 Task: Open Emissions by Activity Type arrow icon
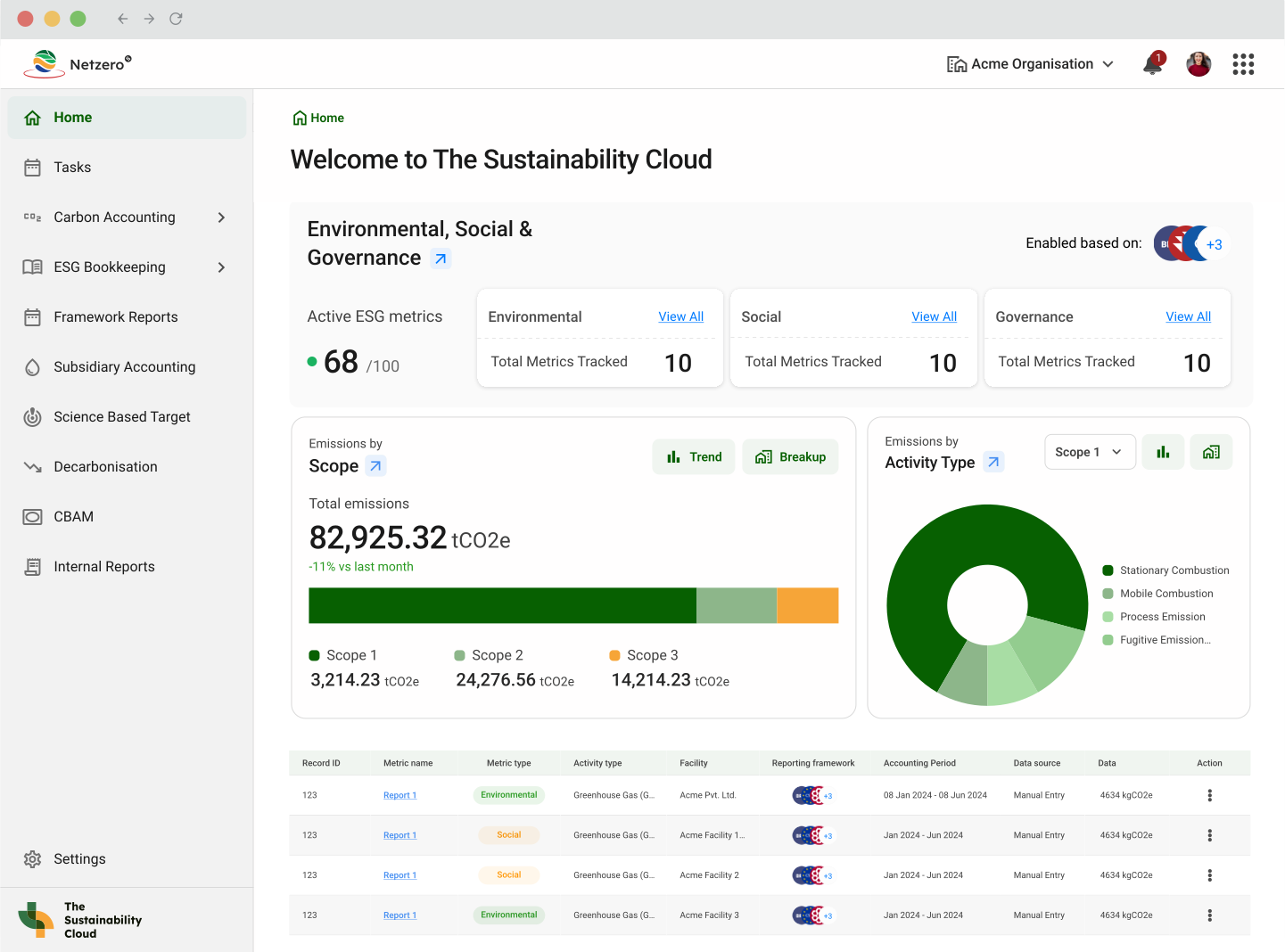[x=993, y=462]
